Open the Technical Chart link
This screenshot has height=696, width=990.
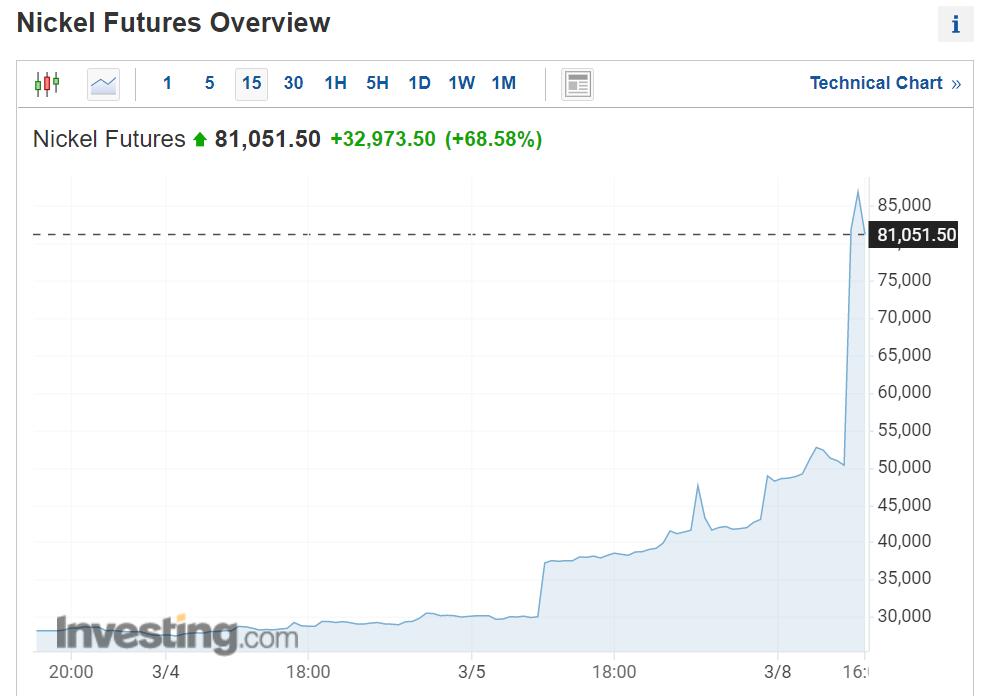[876, 84]
